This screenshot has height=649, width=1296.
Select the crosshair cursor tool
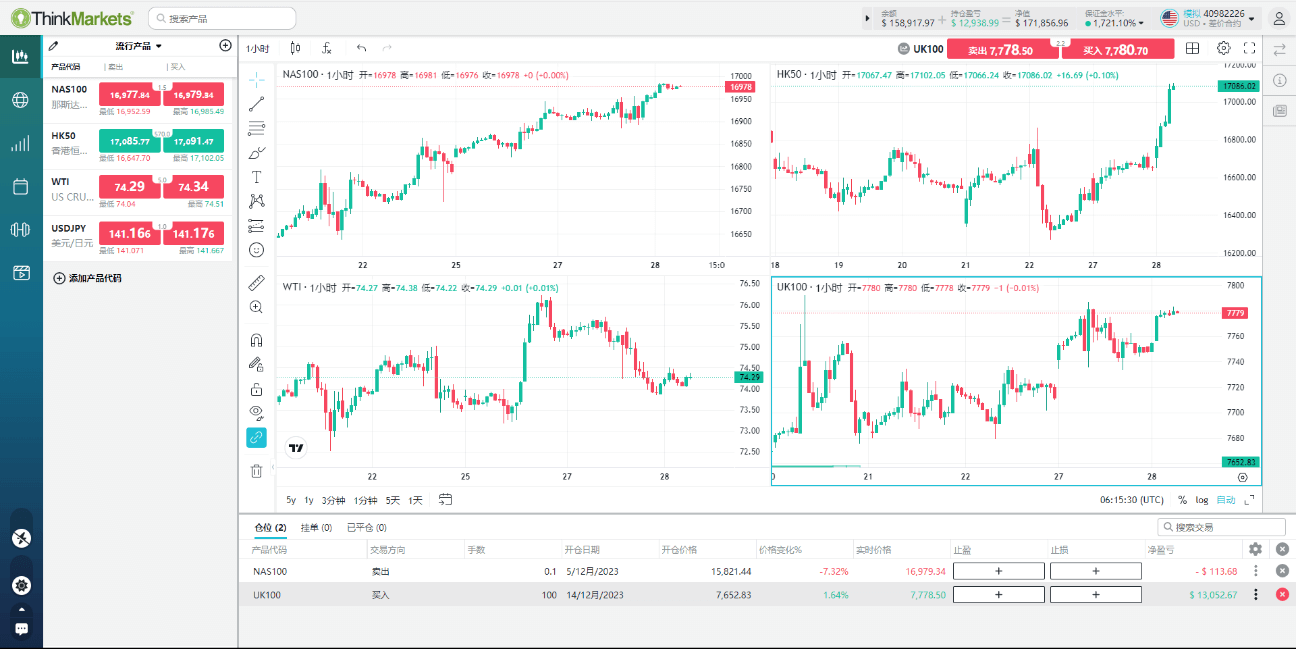click(256, 78)
